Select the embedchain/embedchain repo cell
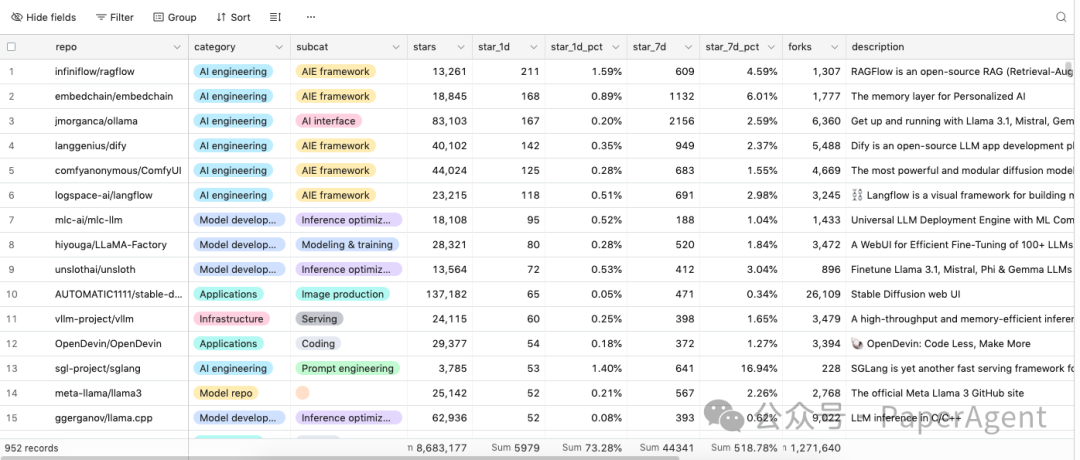The image size is (1080, 460). point(114,96)
